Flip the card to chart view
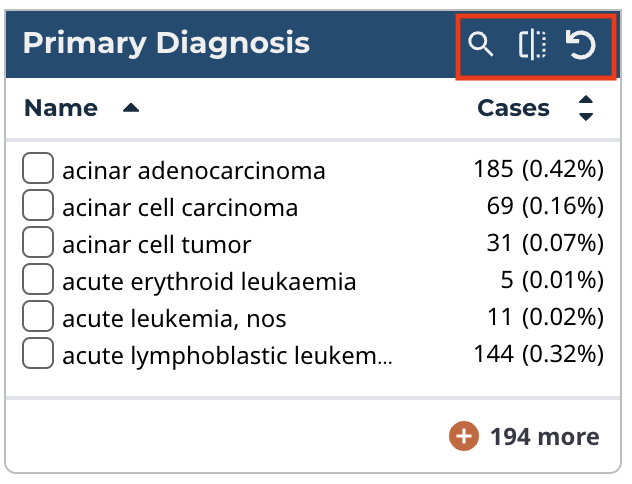632x484 pixels. coord(532,45)
